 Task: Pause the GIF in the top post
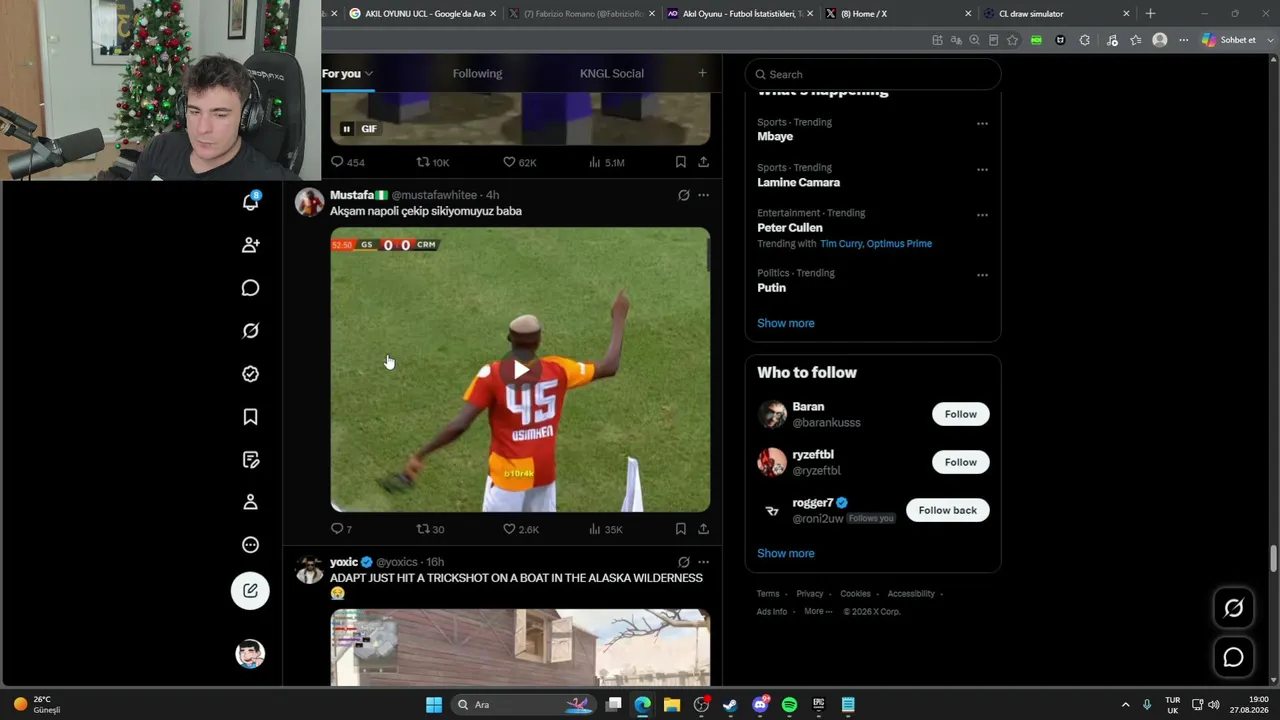(346, 129)
